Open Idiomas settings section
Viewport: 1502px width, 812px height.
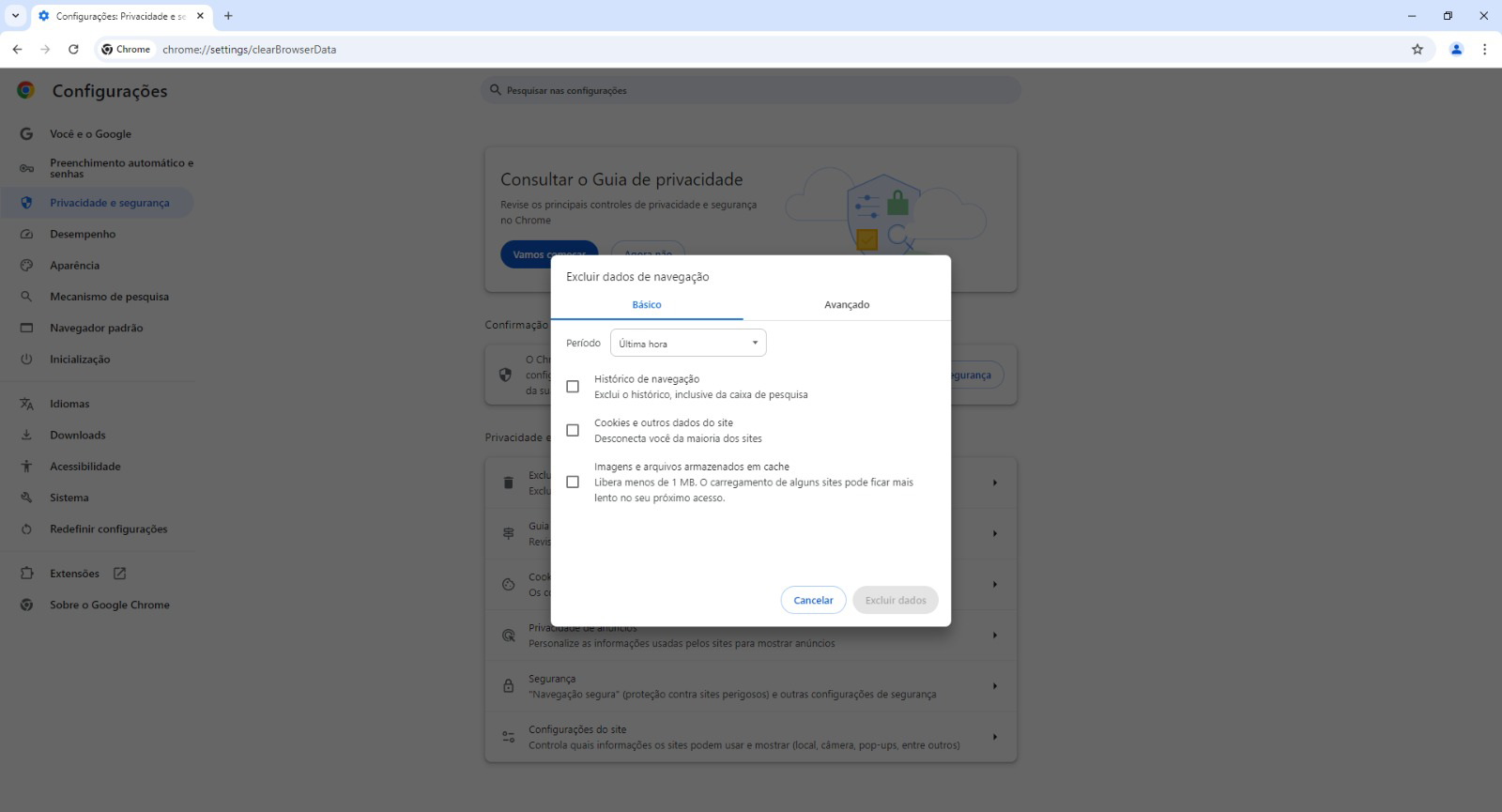[x=69, y=404]
